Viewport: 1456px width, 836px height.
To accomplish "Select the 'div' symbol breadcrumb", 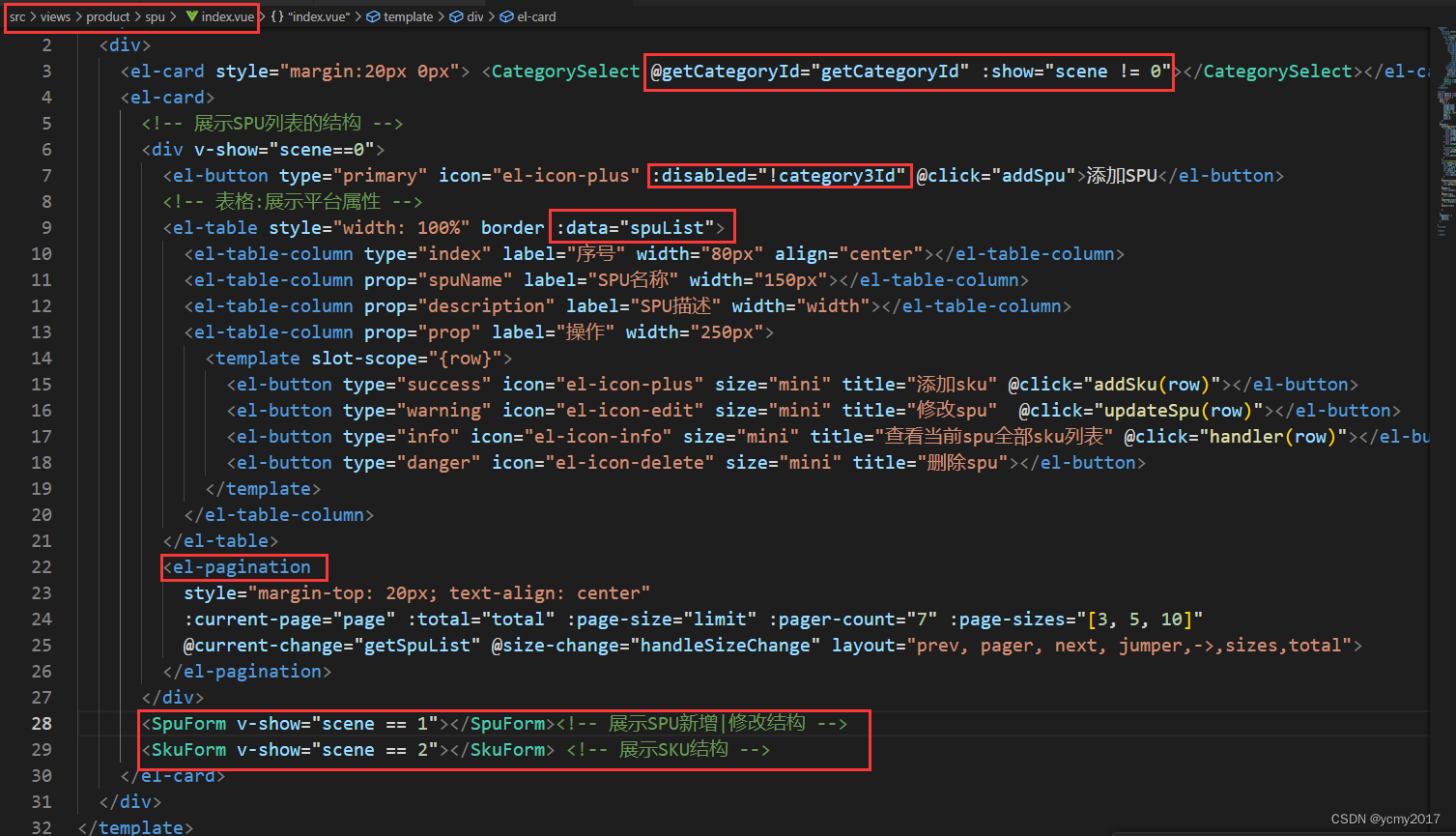I will coord(467,16).
